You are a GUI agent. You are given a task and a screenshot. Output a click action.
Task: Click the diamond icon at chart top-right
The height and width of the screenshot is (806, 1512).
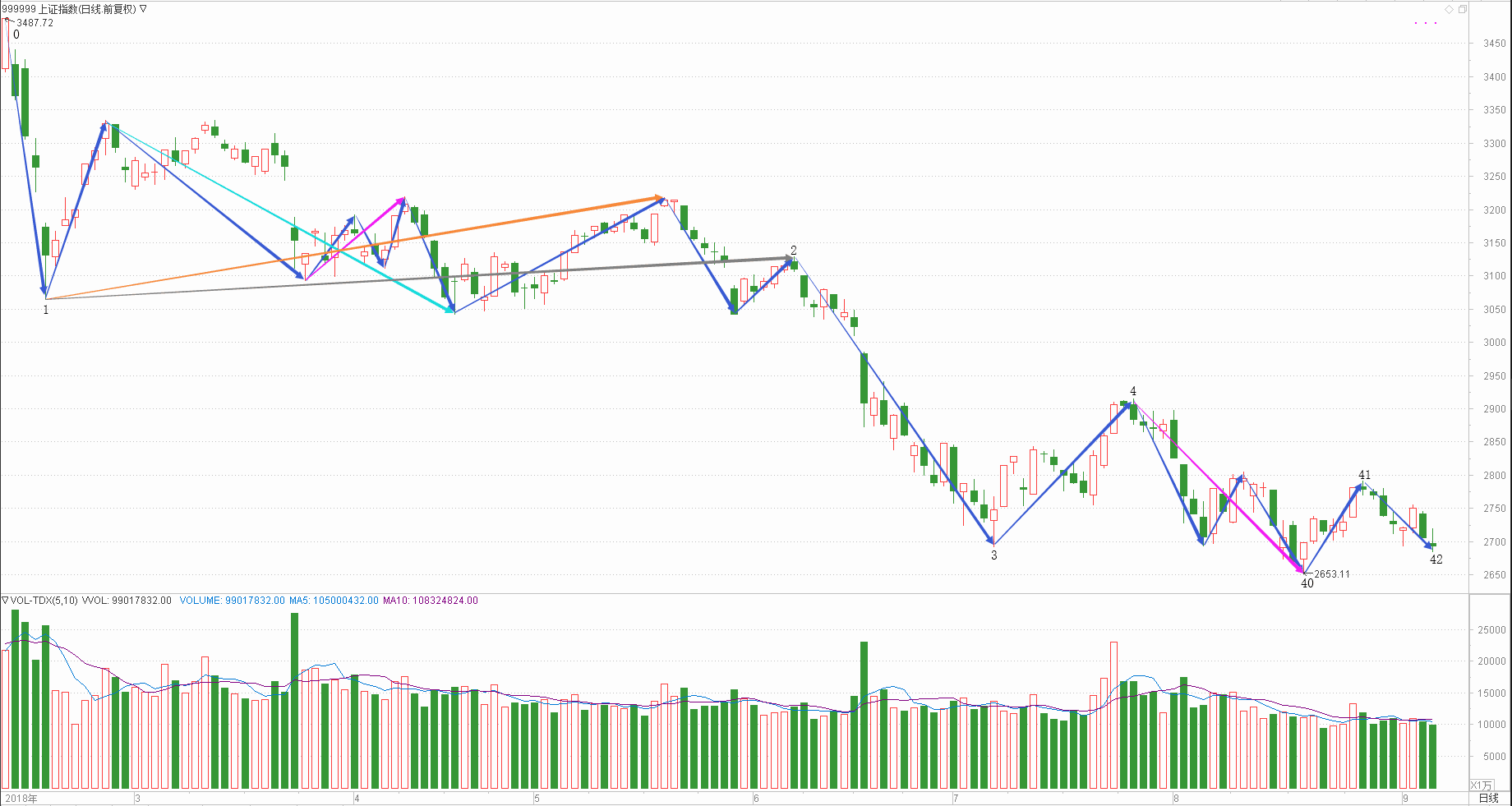[x=1450, y=9]
